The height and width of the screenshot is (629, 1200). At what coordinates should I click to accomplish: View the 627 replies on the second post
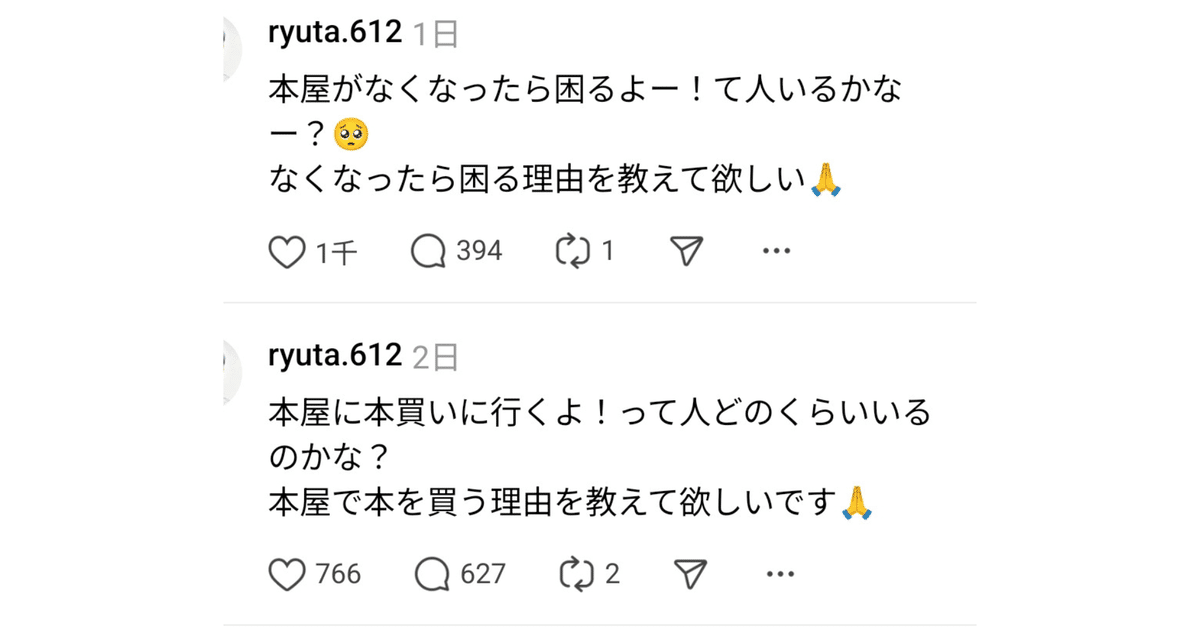[435, 573]
